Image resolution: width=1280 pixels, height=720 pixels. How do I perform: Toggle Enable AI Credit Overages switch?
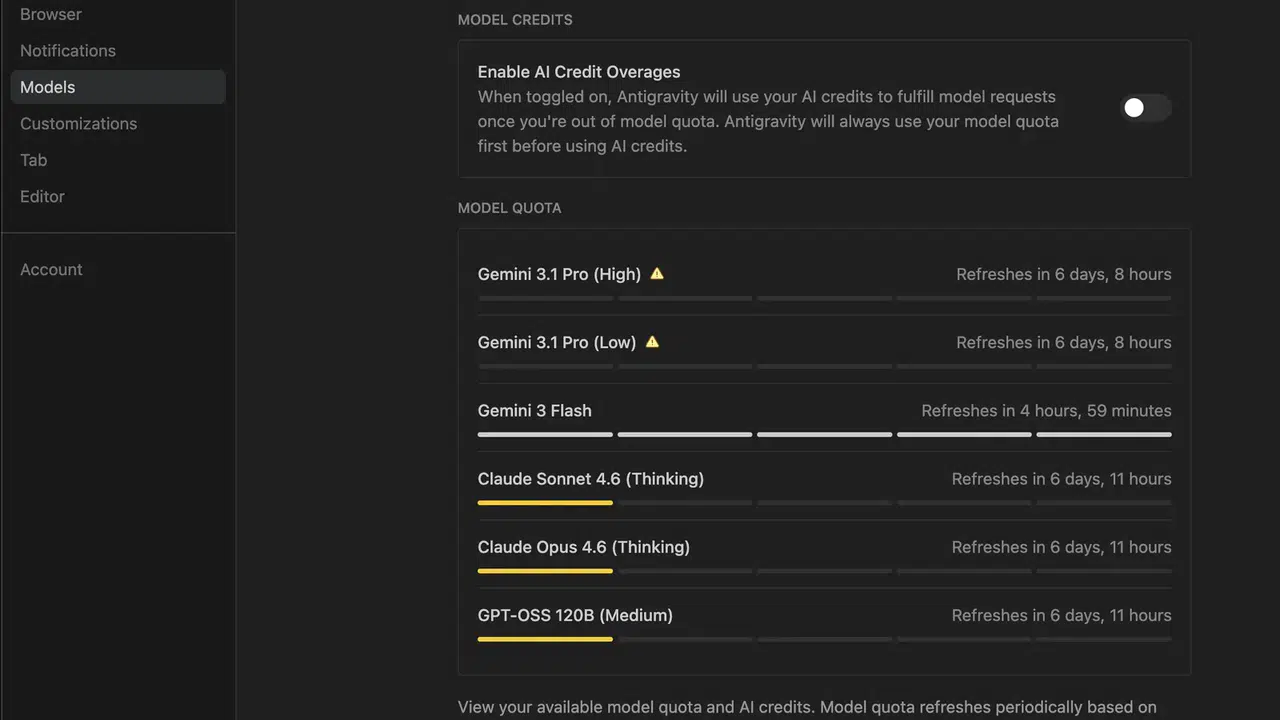click(1145, 108)
